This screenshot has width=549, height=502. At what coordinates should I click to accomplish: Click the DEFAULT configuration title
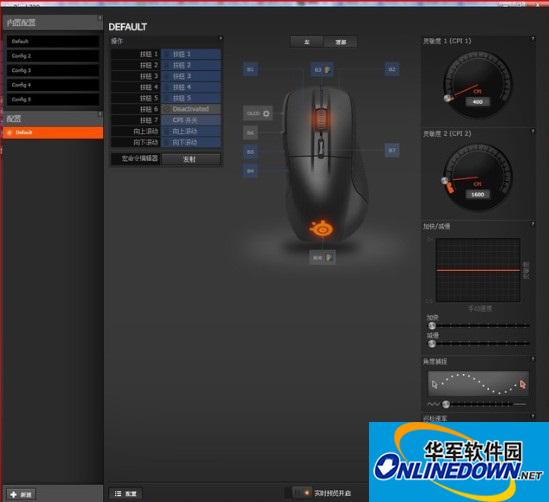[127, 27]
